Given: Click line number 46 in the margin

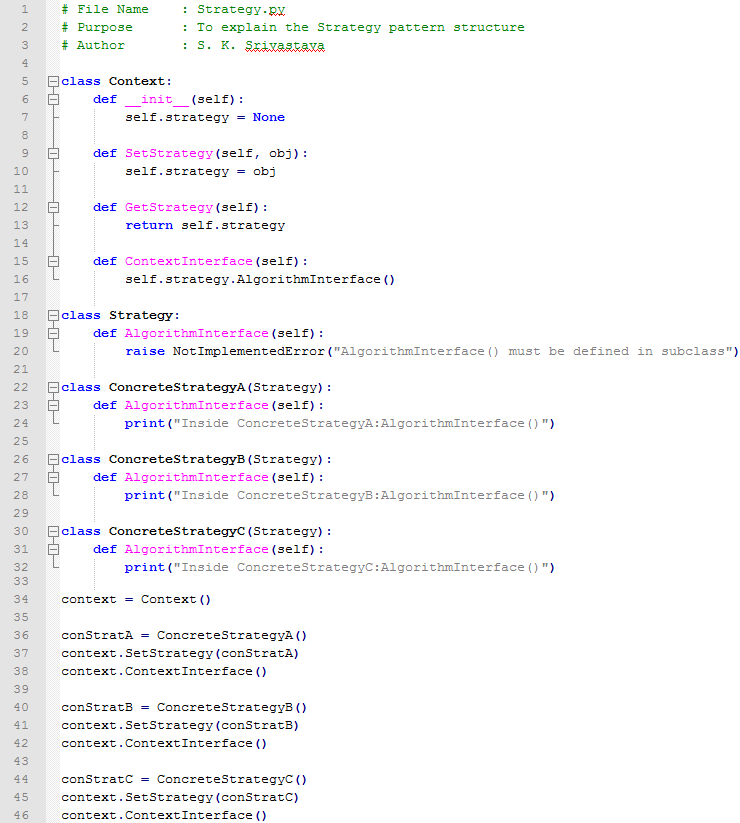Looking at the screenshot, I should [x=21, y=815].
